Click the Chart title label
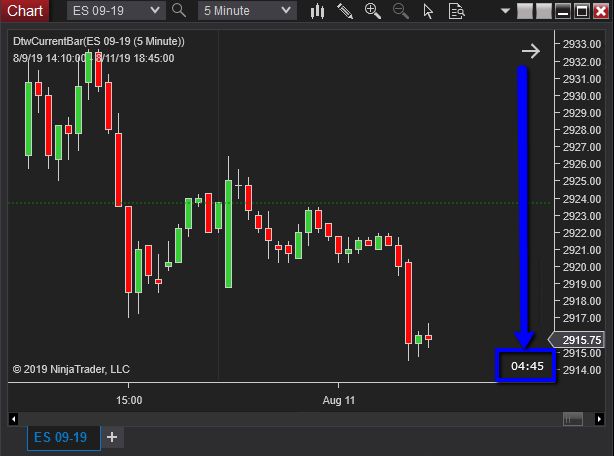Screen dimensions: 614x456 point(25,11)
